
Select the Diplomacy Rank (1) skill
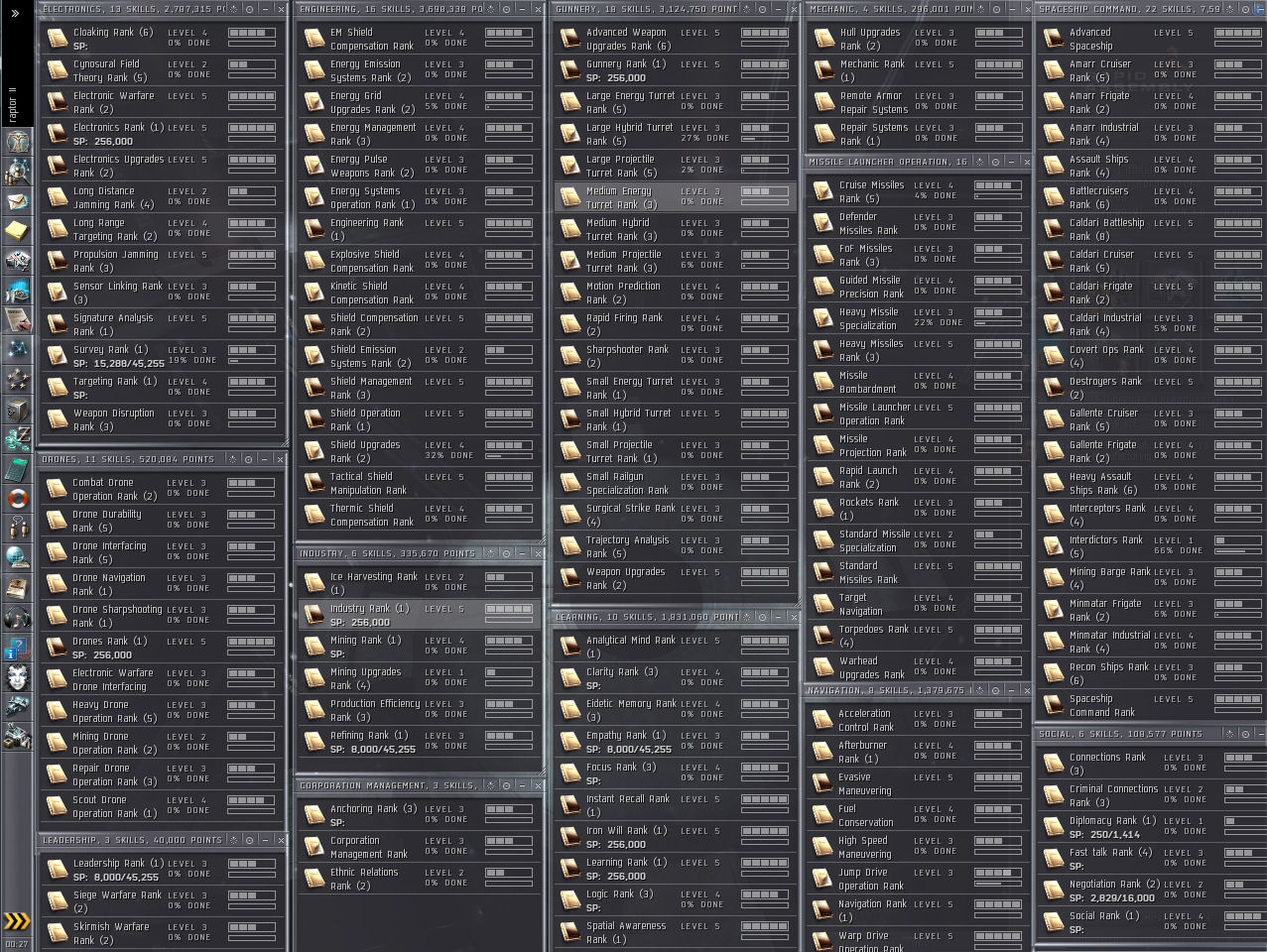pyautogui.click(x=1153, y=827)
